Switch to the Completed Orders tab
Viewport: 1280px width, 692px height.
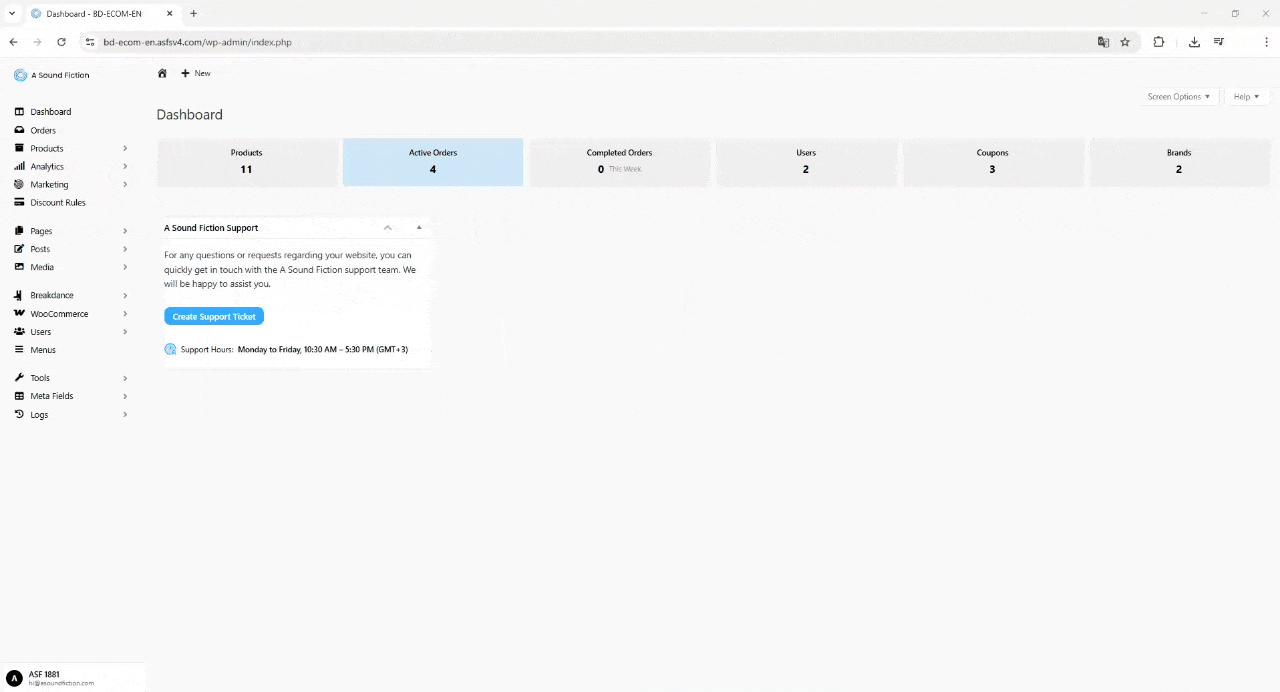coord(619,161)
